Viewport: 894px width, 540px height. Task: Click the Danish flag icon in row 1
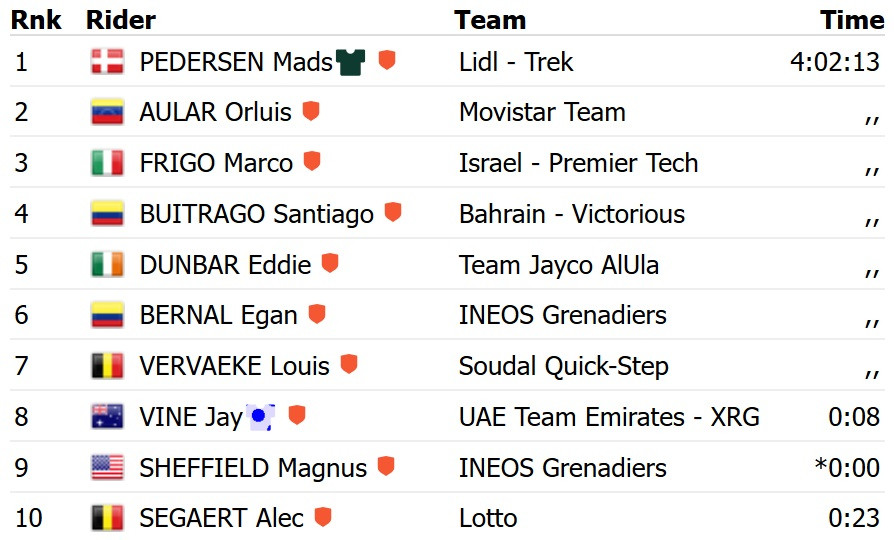coord(106,62)
